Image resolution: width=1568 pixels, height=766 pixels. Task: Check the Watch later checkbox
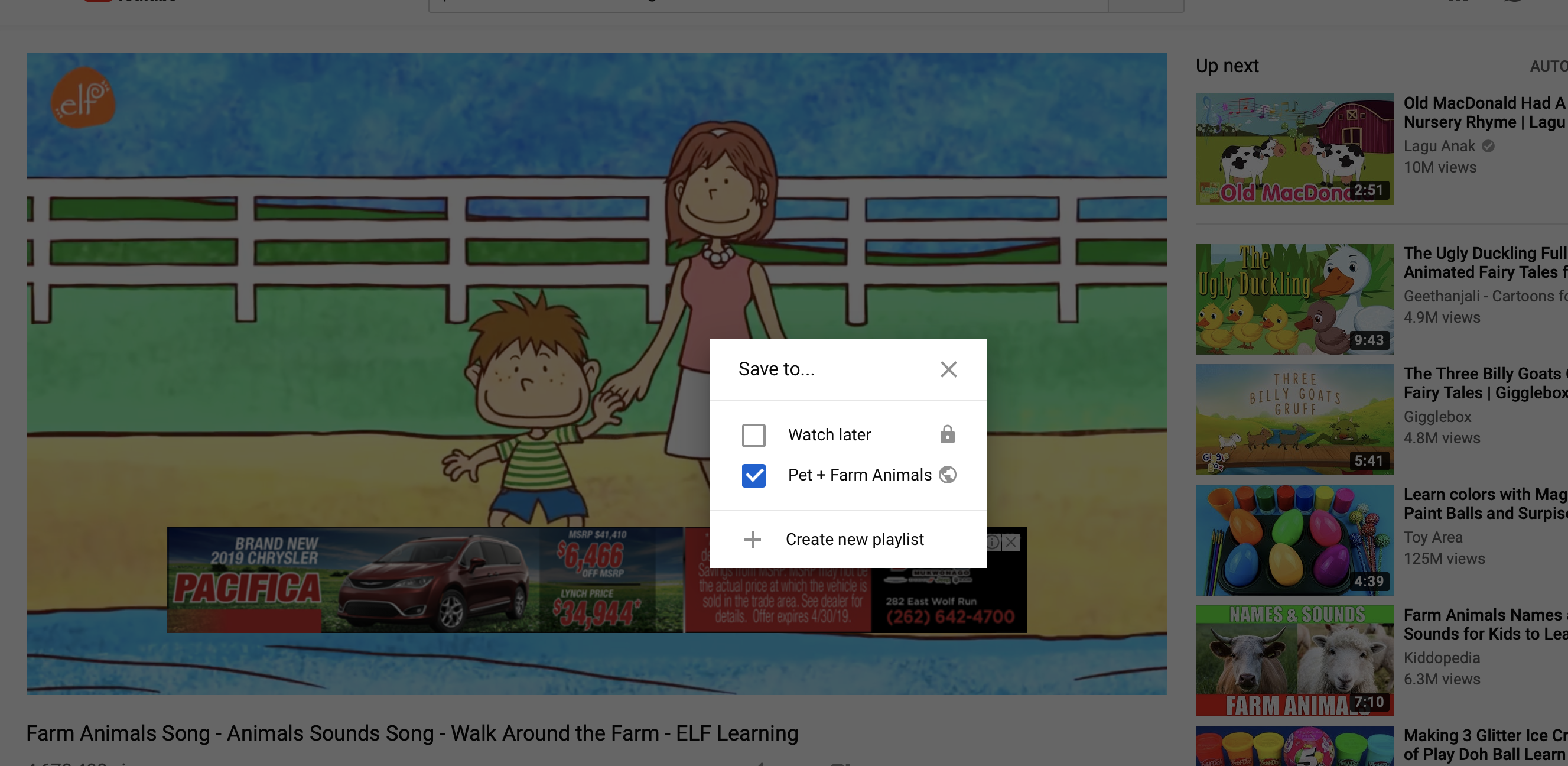tap(753, 436)
